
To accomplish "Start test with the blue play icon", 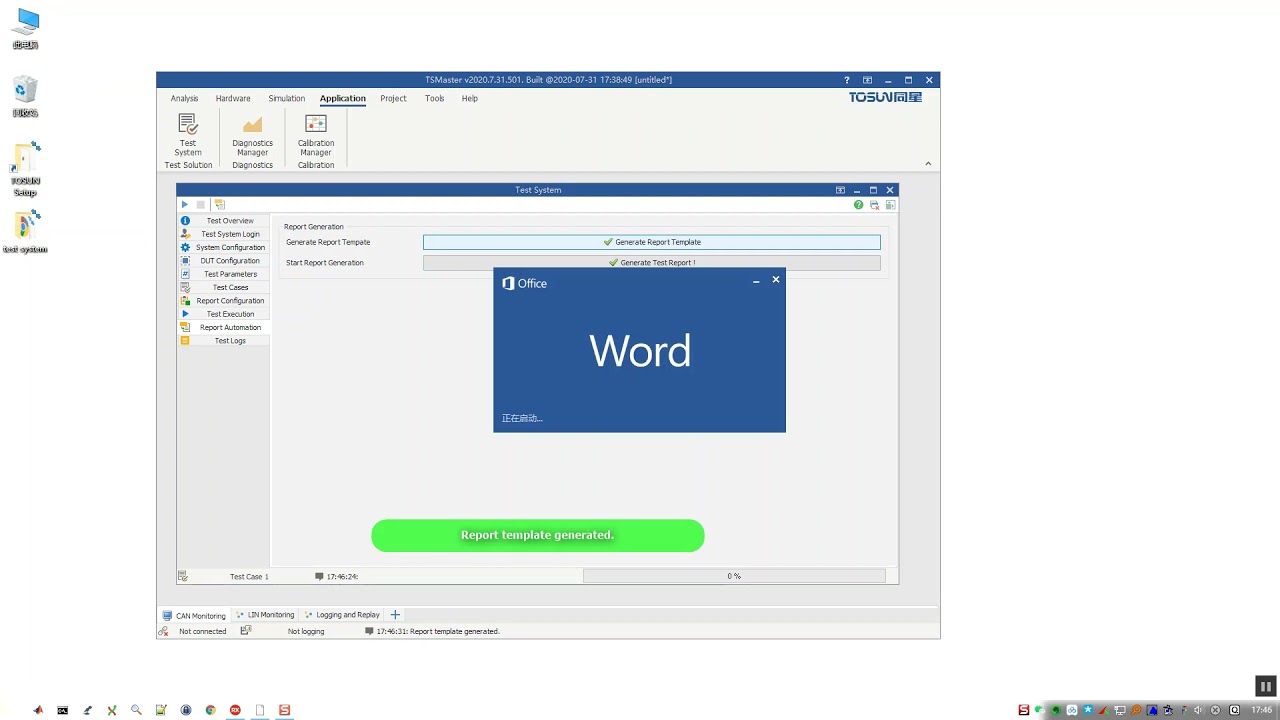I will tap(184, 204).
